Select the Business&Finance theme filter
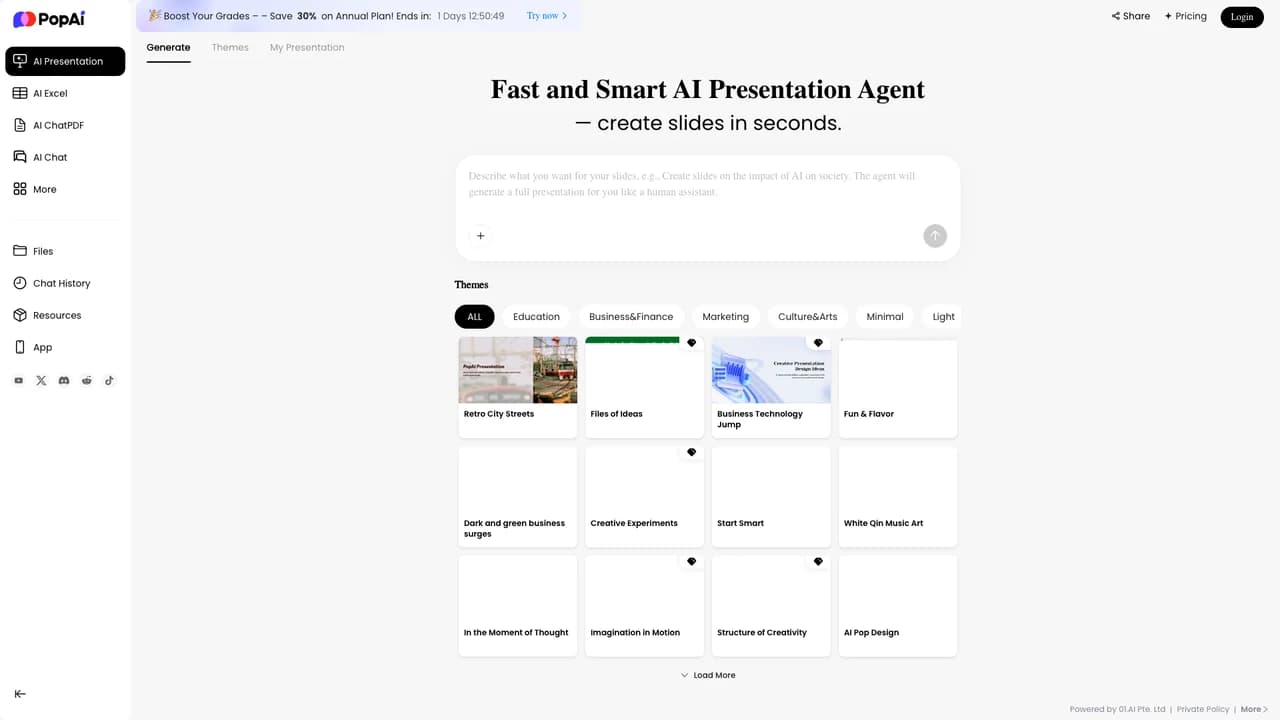This screenshot has height=720, width=1280. 631,317
